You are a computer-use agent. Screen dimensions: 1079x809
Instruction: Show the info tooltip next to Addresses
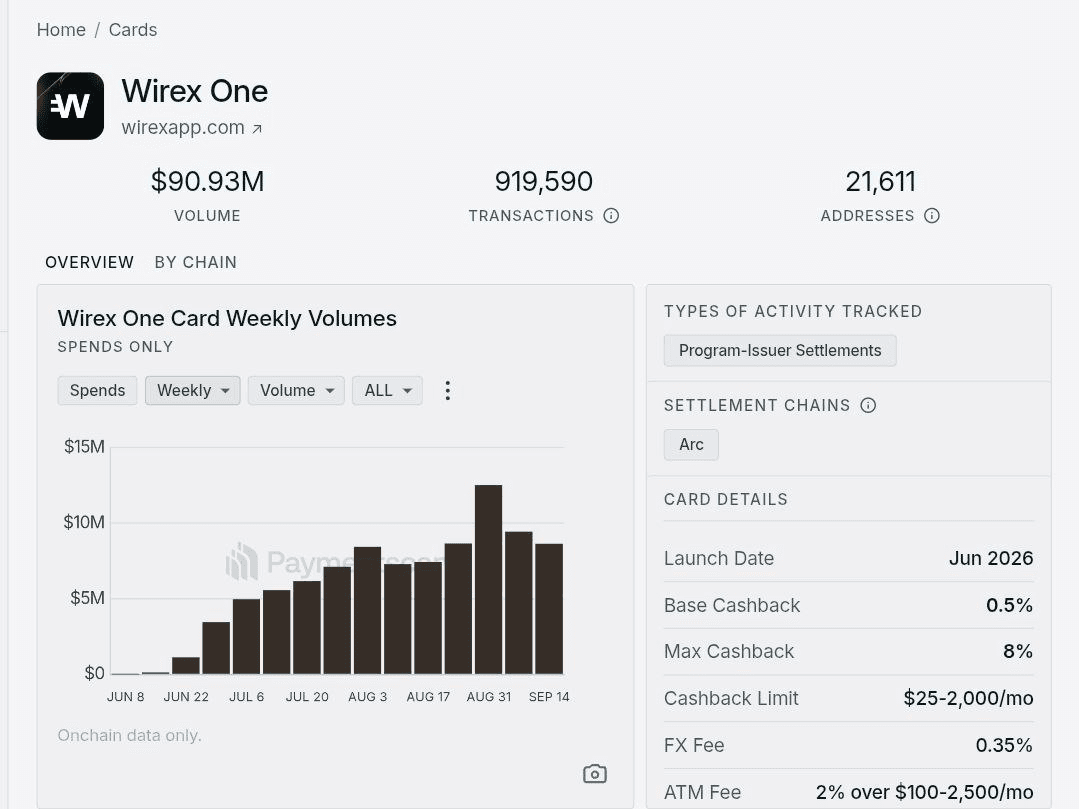(x=932, y=216)
